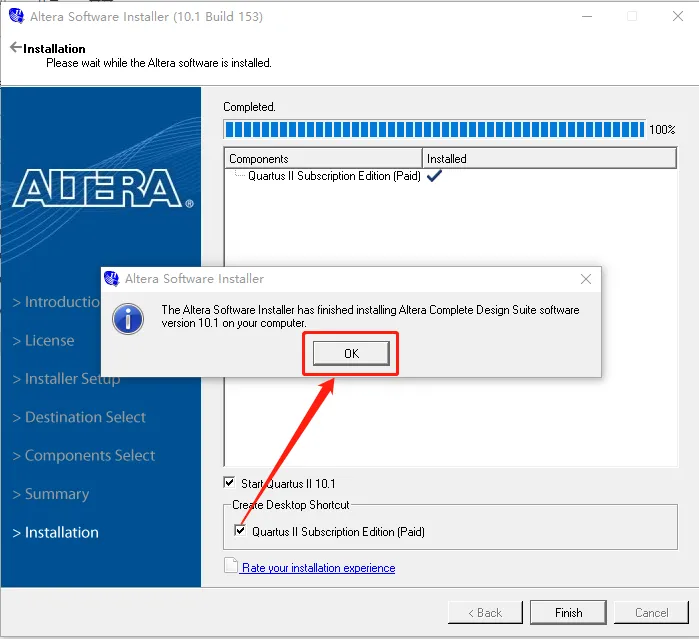Open Rate your installation experience link

tap(318, 568)
